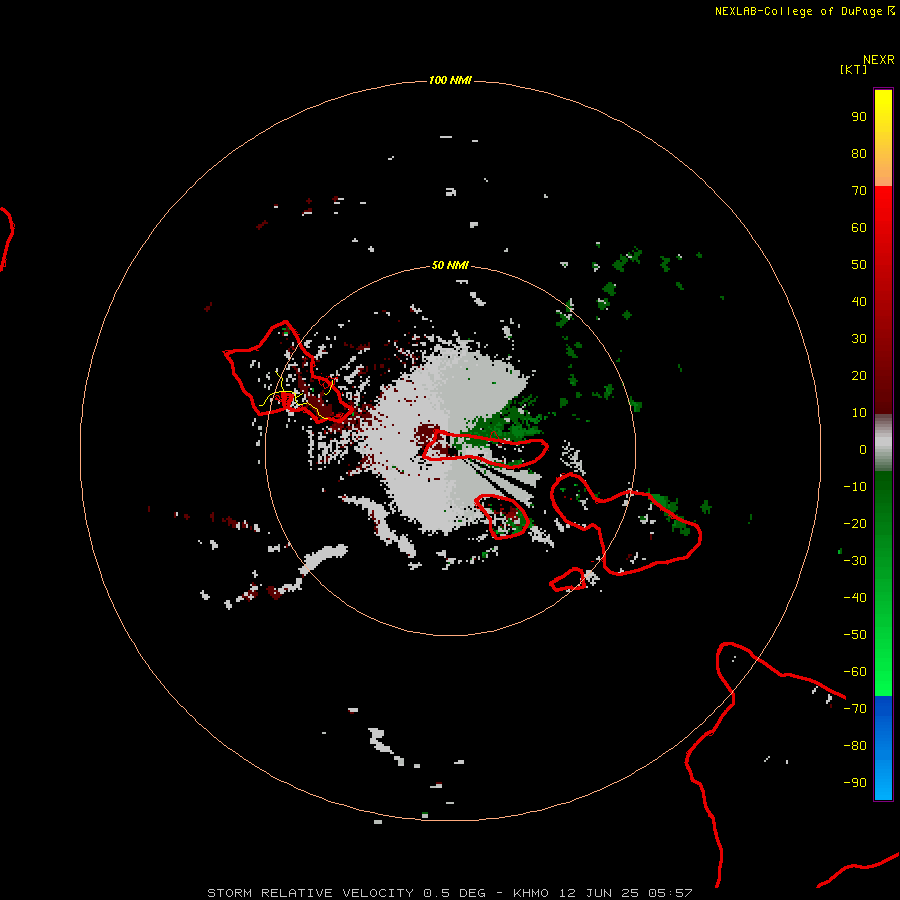Click the -10 value on velocity scale

pyautogui.click(x=855, y=487)
